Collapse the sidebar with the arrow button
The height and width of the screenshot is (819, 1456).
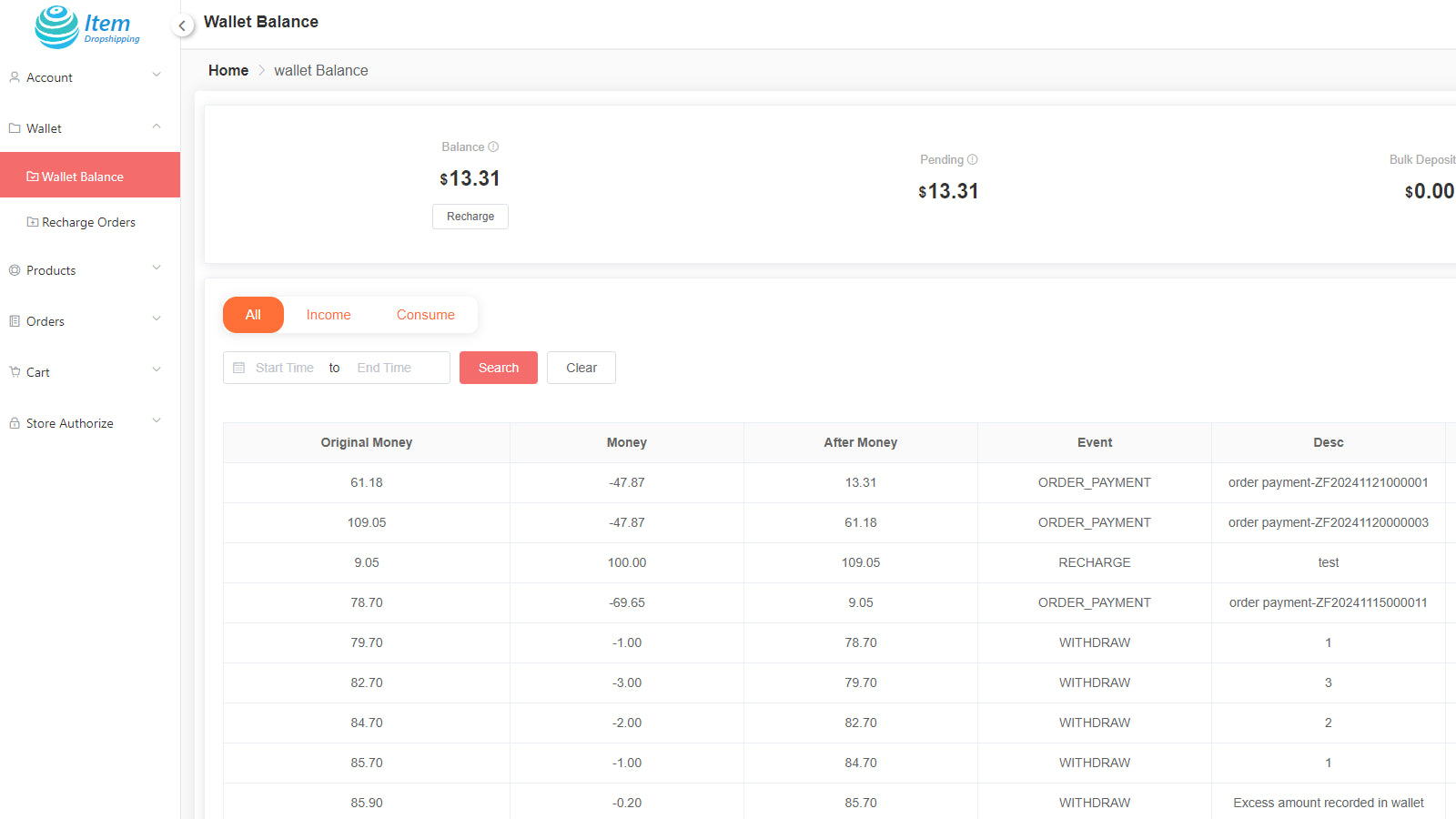click(182, 25)
